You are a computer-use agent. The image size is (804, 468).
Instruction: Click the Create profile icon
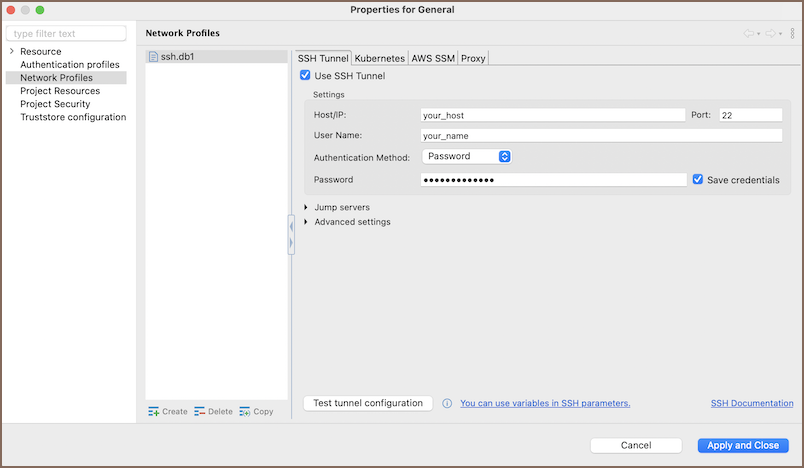pyautogui.click(x=154, y=411)
